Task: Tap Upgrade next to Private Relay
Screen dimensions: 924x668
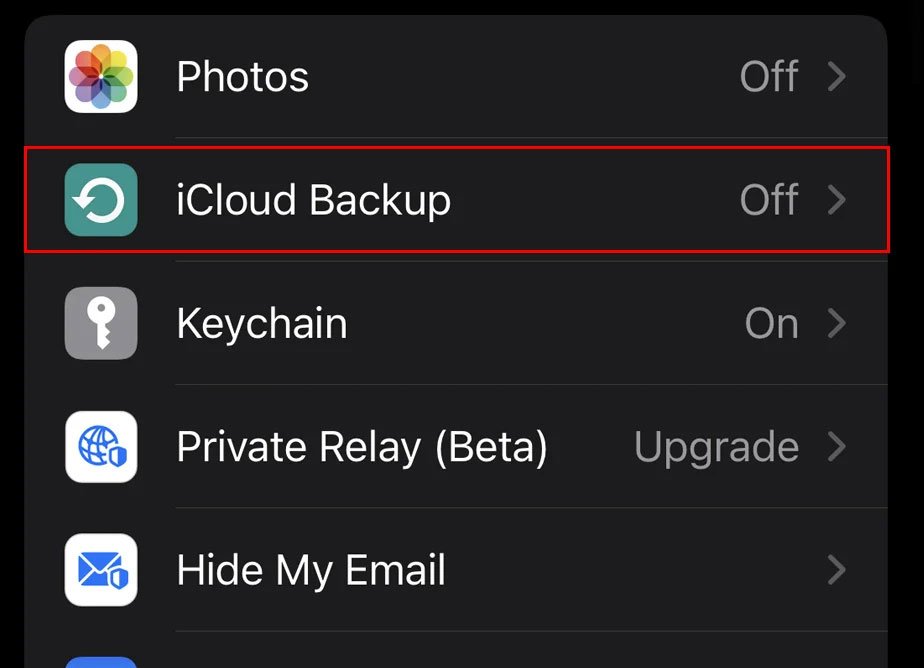Action: 716,448
